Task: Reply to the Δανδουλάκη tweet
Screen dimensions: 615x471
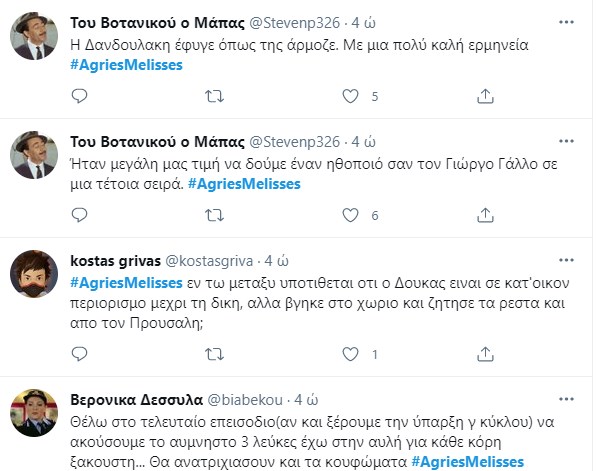Action: click(x=82, y=97)
